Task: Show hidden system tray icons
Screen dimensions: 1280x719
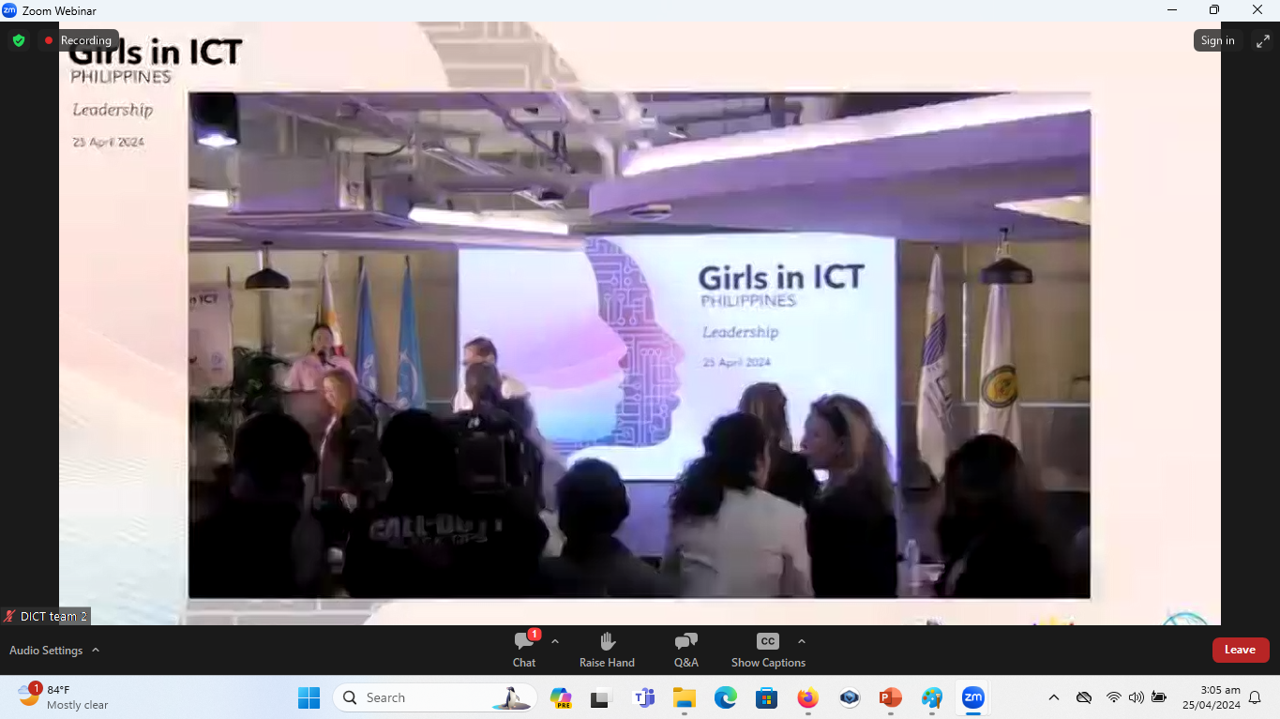Action: click(1053, 698)
